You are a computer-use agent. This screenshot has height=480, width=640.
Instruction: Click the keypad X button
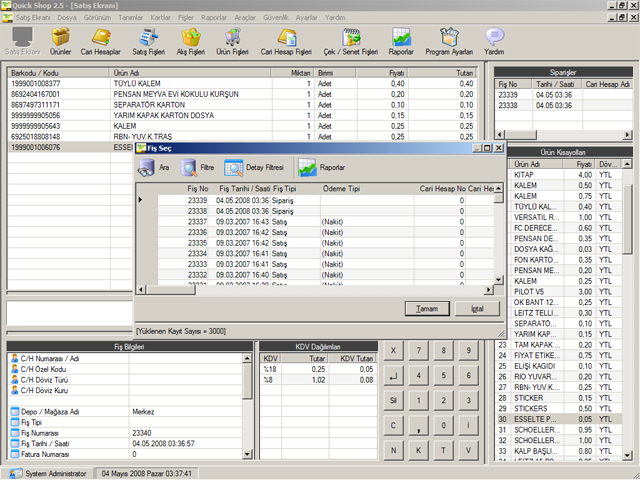coord(393,351)
